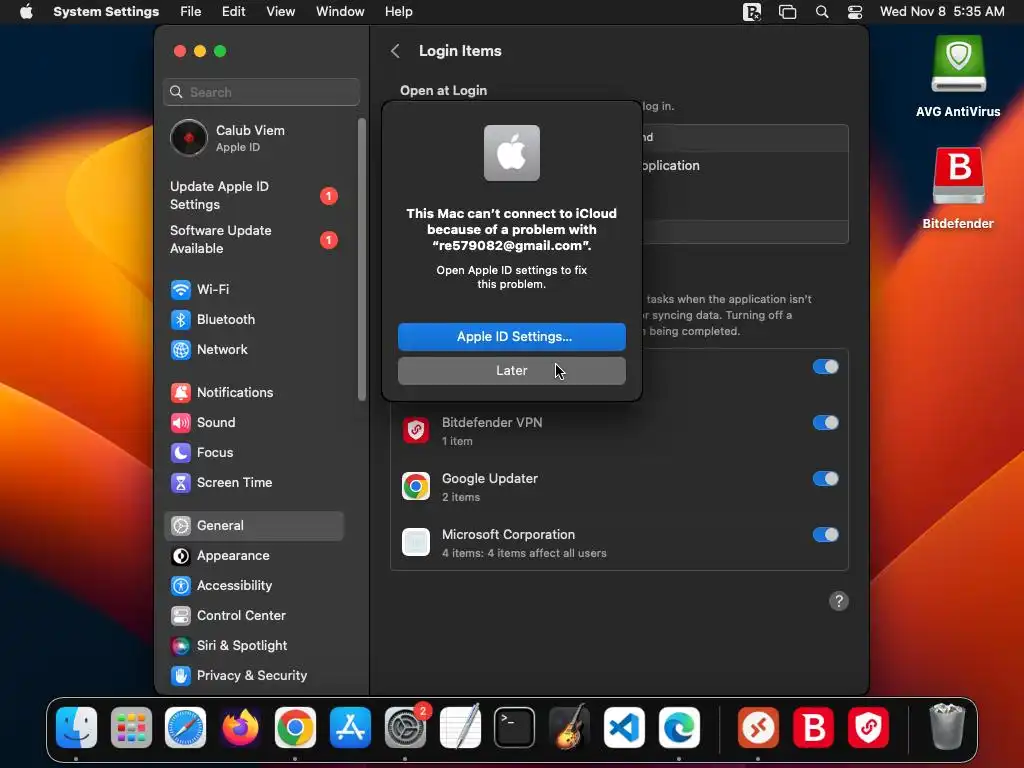Click the Bitdefender menu bar icon
The width and height of the screenshot is (1024, 768).
pyautogui.click(x=752, y=12)
